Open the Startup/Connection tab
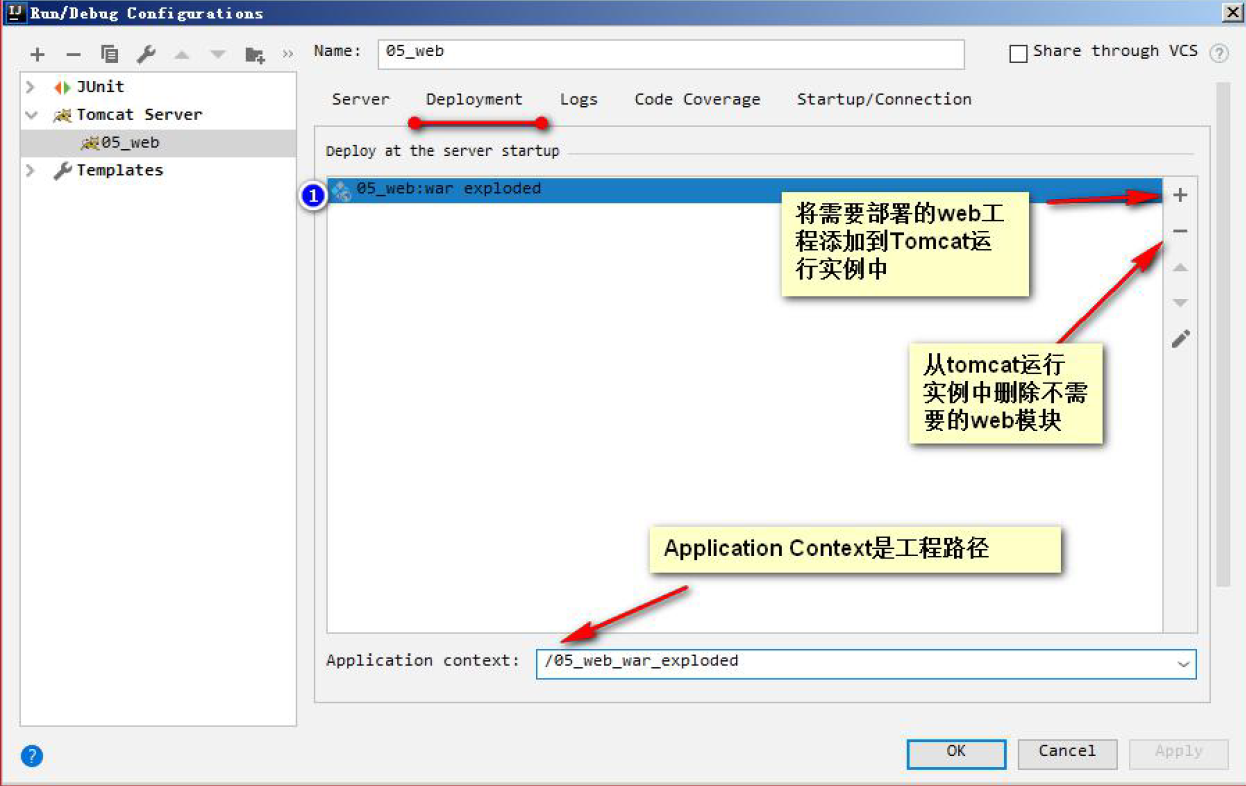The height and width of the screenshot is (786, 1246). 884,99
